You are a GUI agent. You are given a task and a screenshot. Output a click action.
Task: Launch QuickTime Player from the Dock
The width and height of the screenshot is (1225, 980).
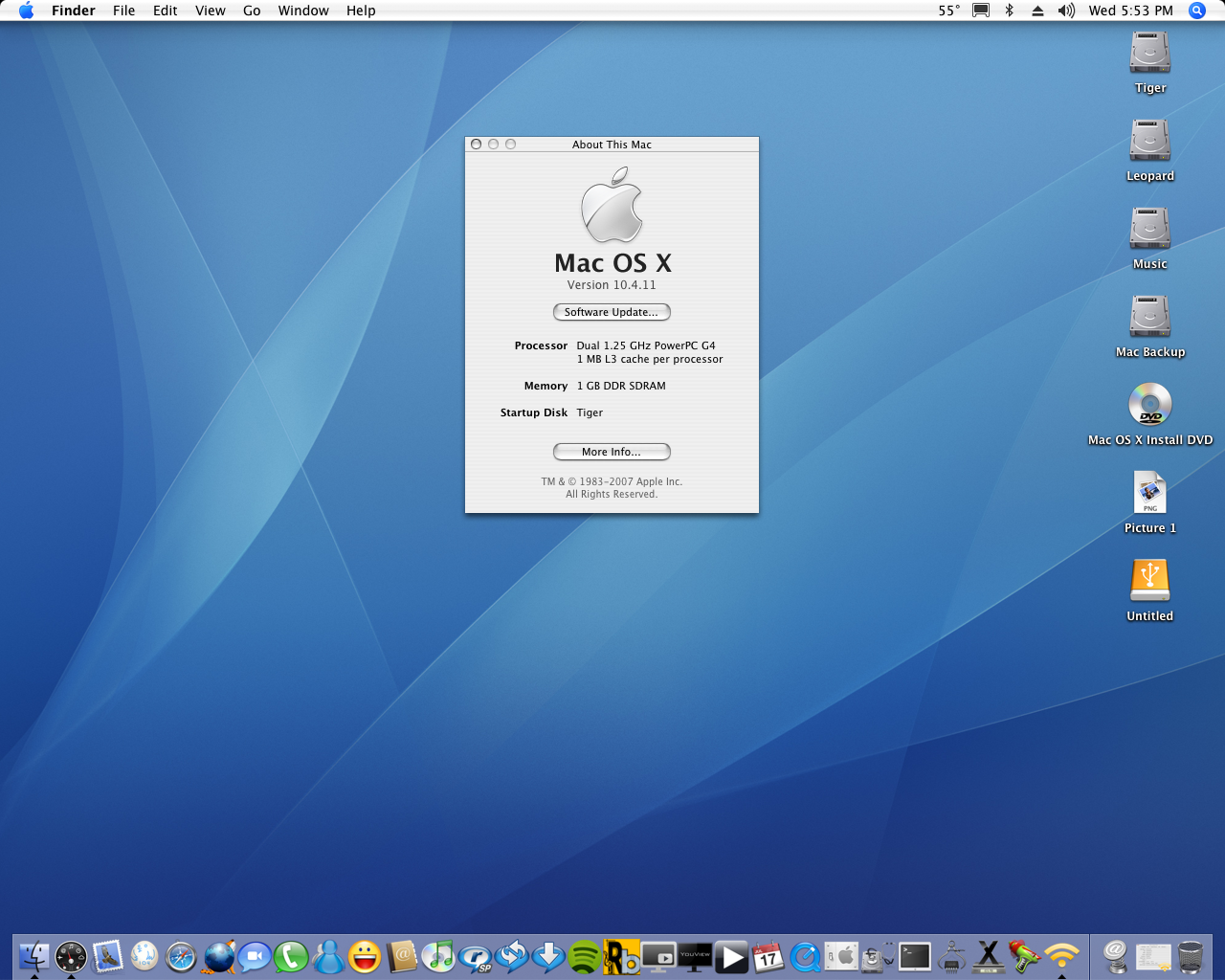coord(805,956)
